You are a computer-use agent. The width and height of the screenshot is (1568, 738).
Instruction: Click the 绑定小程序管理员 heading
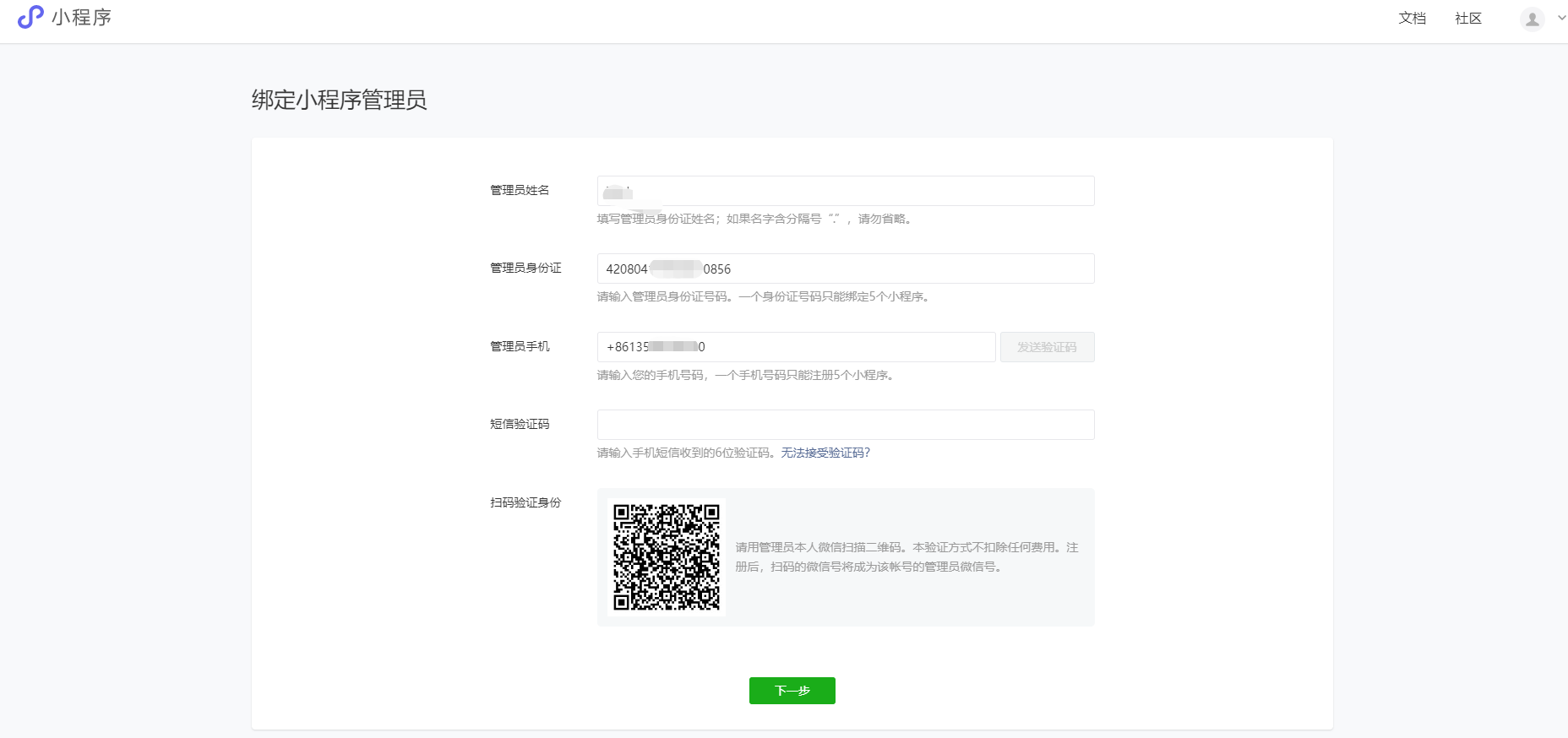point(339,100)
